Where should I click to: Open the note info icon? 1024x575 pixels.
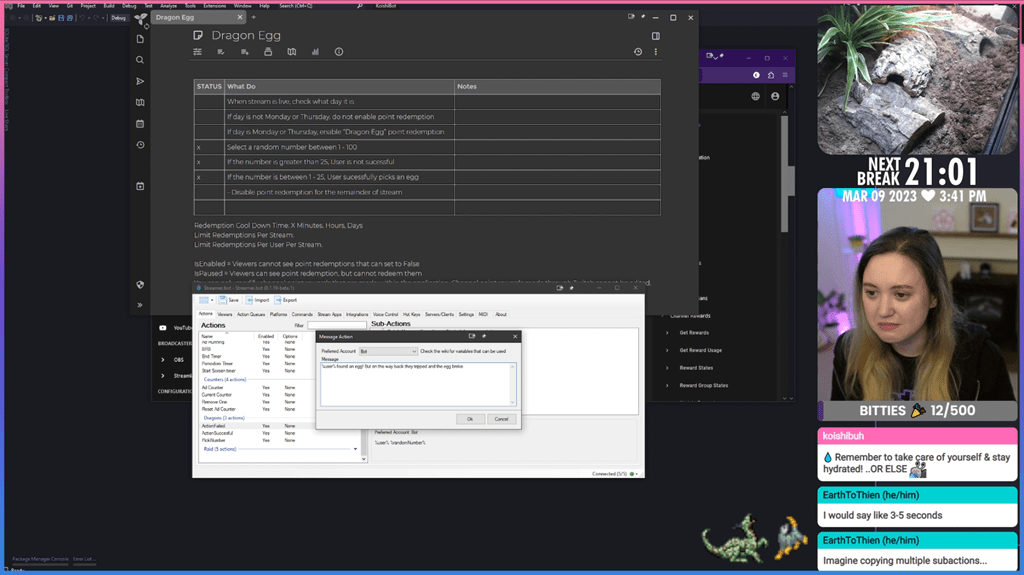coord(338,52)
